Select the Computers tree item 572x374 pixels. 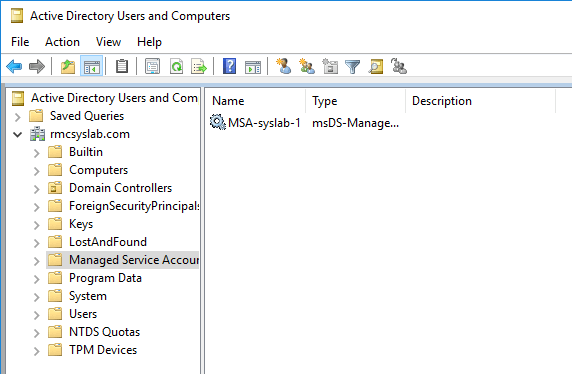98,170
